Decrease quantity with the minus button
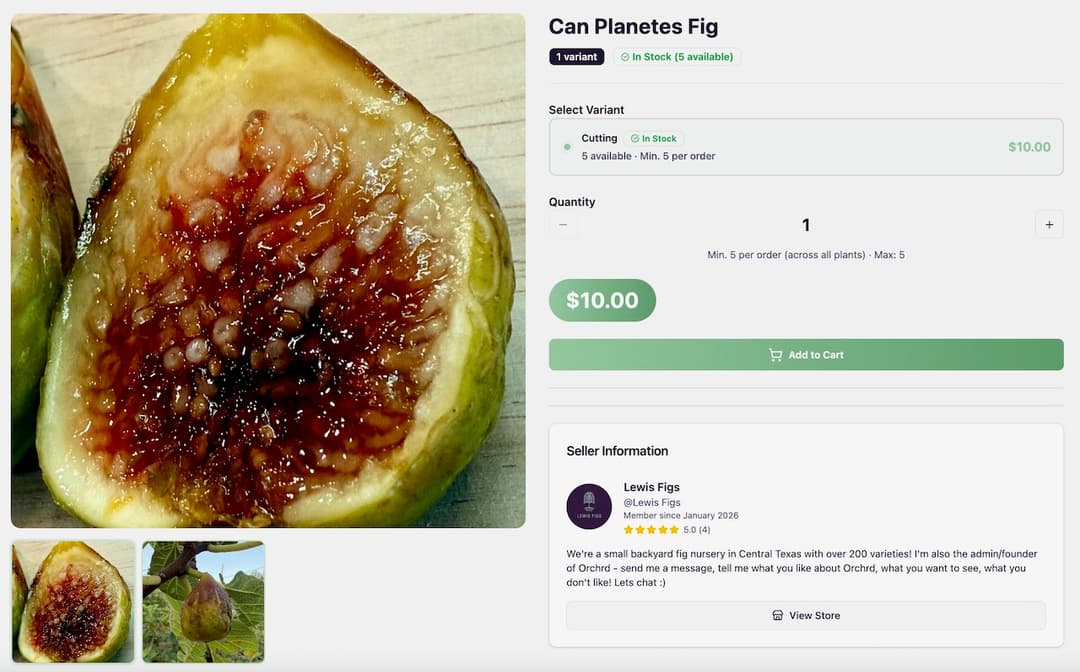1080x672 pixels. 563,225
